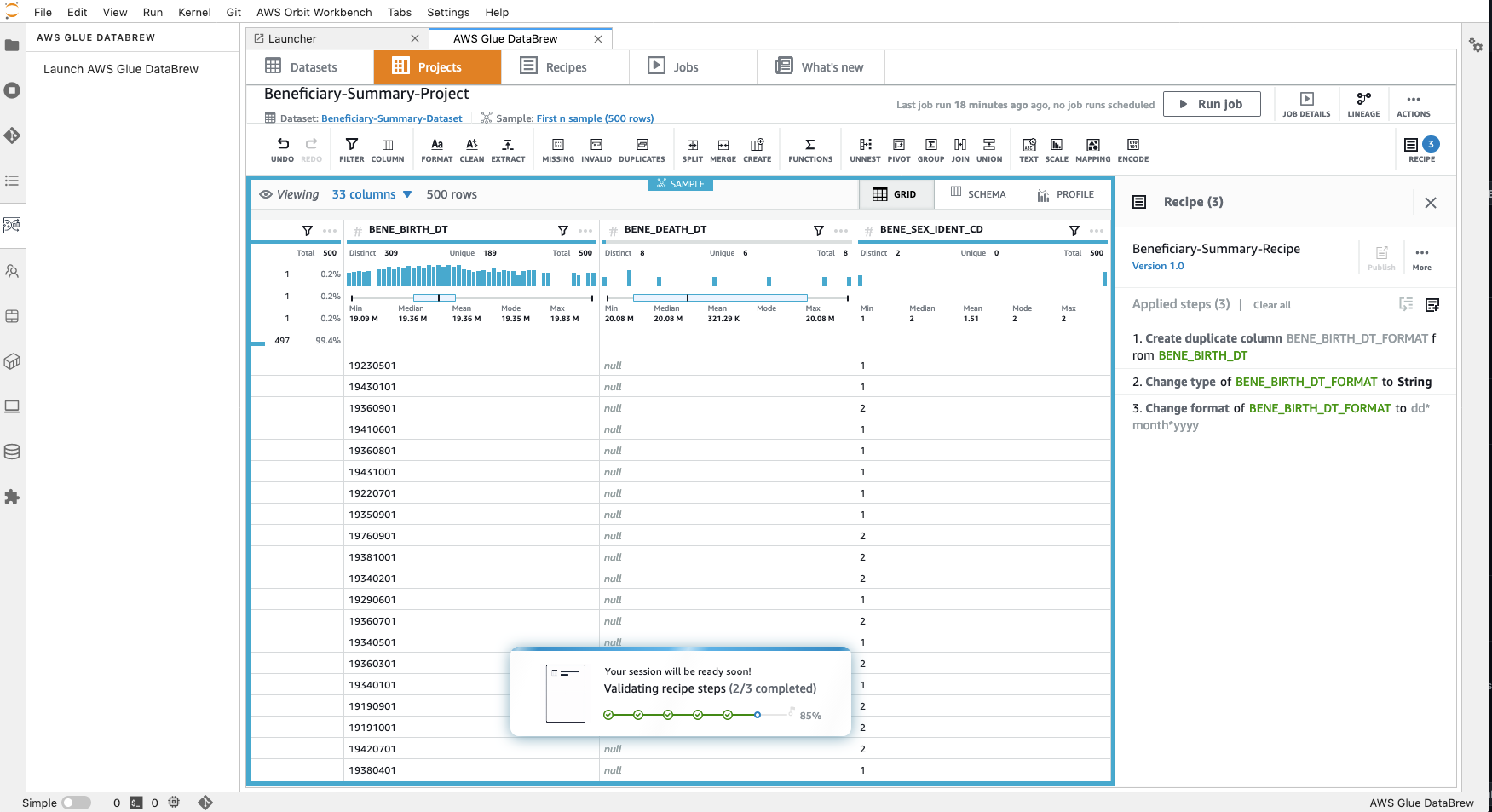Open the EXTRACT tool
Image resolution: width=1492 pixels, height=812 pixels.
tap(508, 149)
